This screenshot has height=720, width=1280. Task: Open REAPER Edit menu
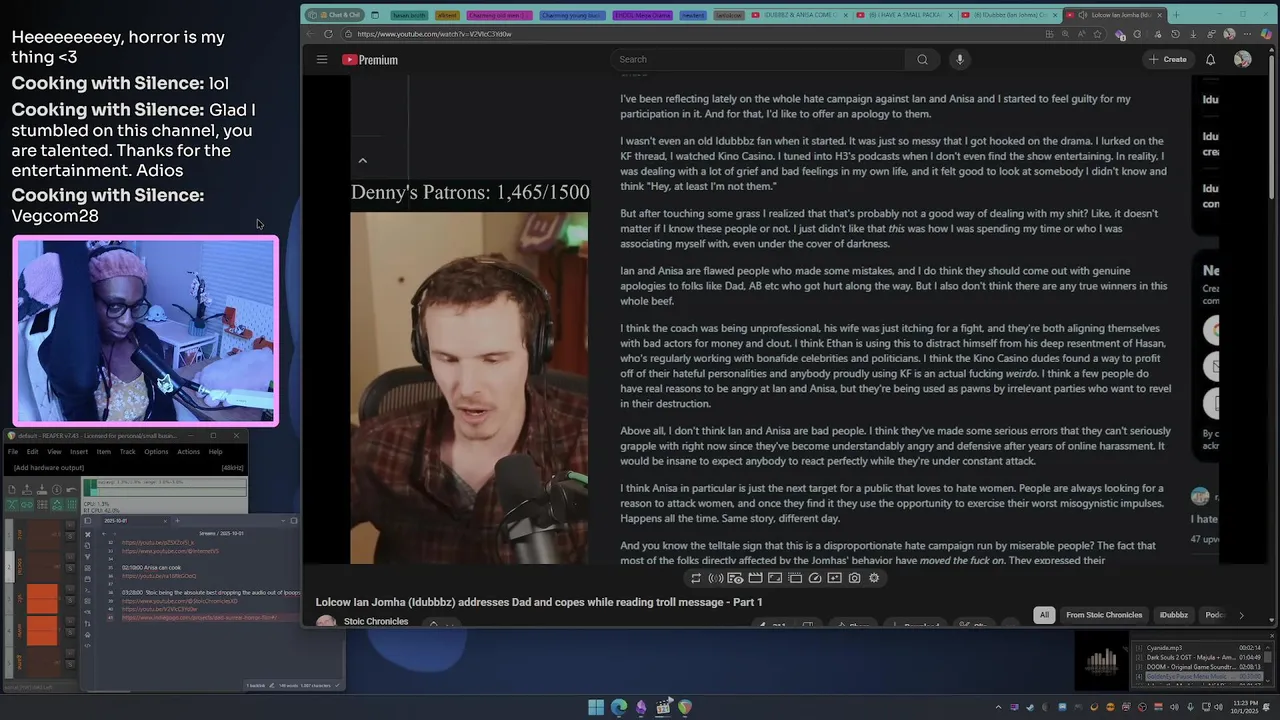pyautogui.click(x=33, y=452)
